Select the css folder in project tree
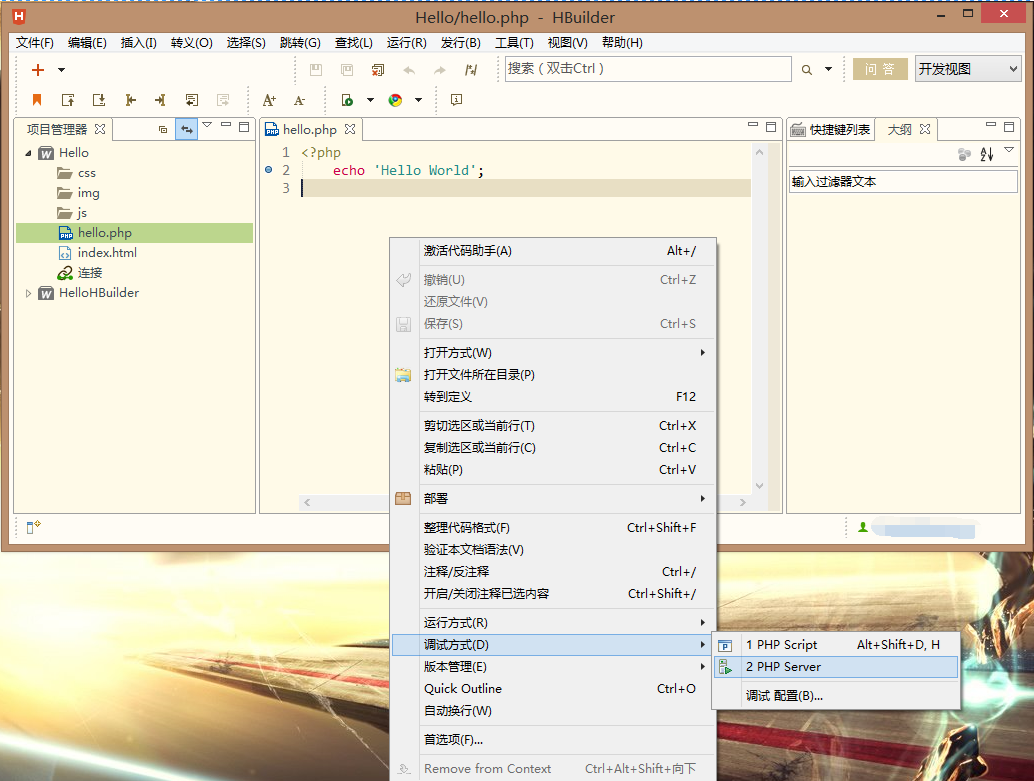Screen dimensions: 1034x781 click(86, 173)
